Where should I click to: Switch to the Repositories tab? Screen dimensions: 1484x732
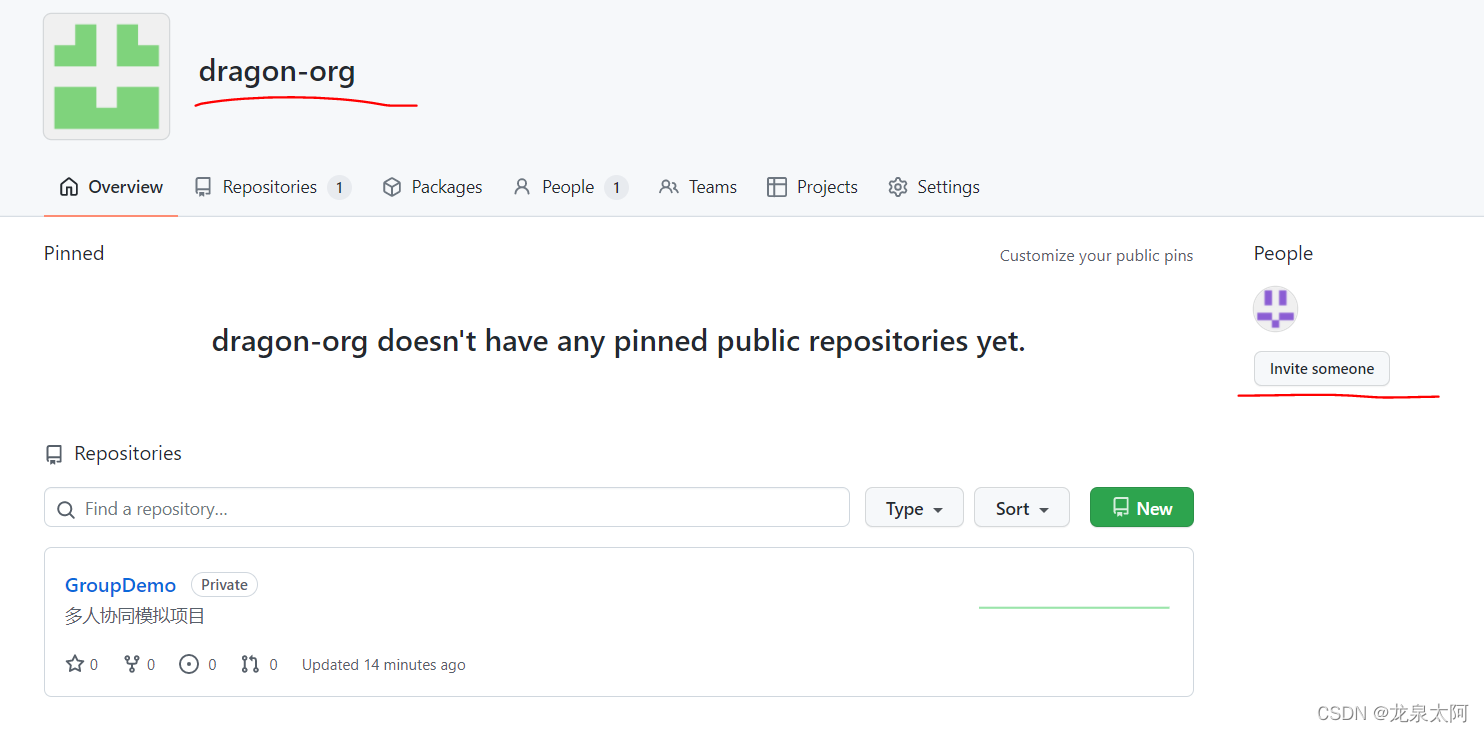(x=272, y=187)
